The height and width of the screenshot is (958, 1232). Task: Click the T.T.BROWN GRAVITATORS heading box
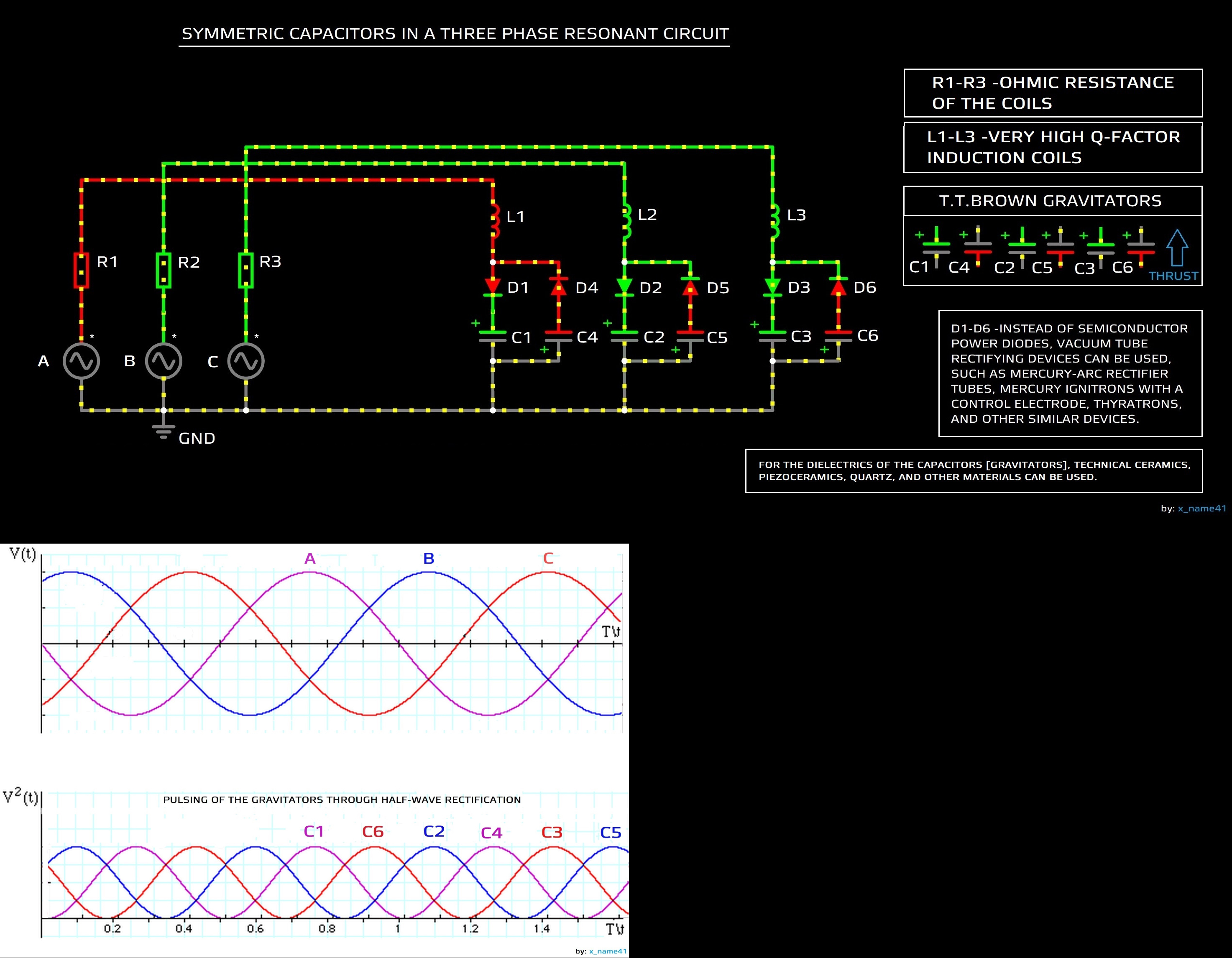(x=1053, y=201)
